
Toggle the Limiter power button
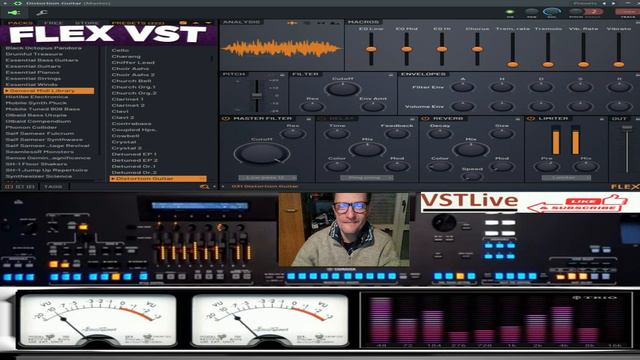[x=531, y=119]
